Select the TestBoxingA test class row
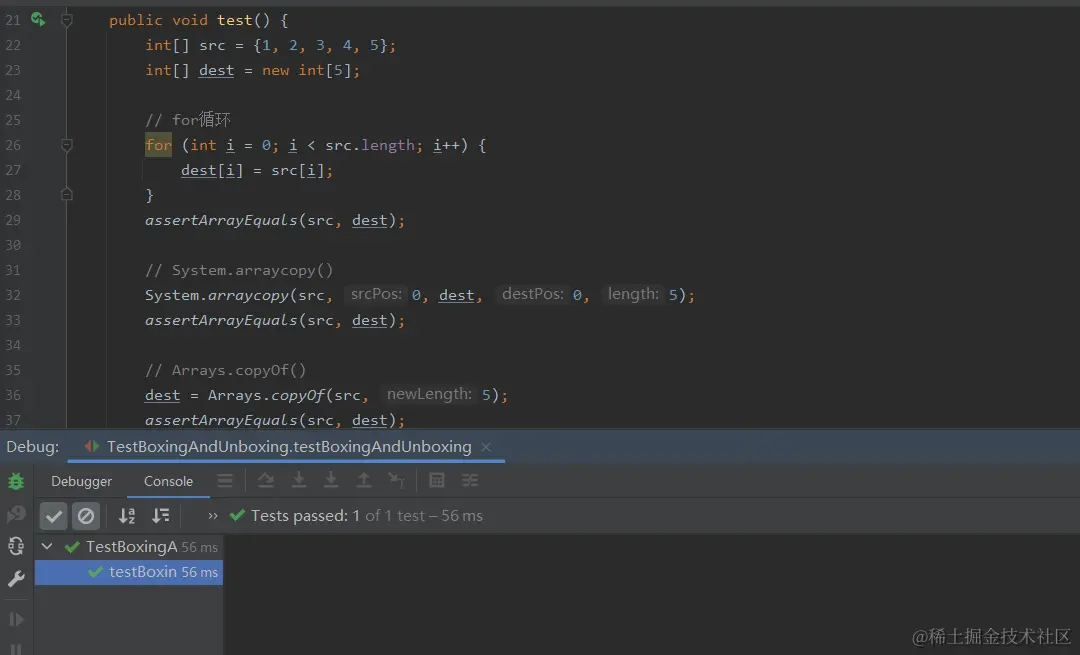This screenshot has width=1080, height=655. [129, 547]
